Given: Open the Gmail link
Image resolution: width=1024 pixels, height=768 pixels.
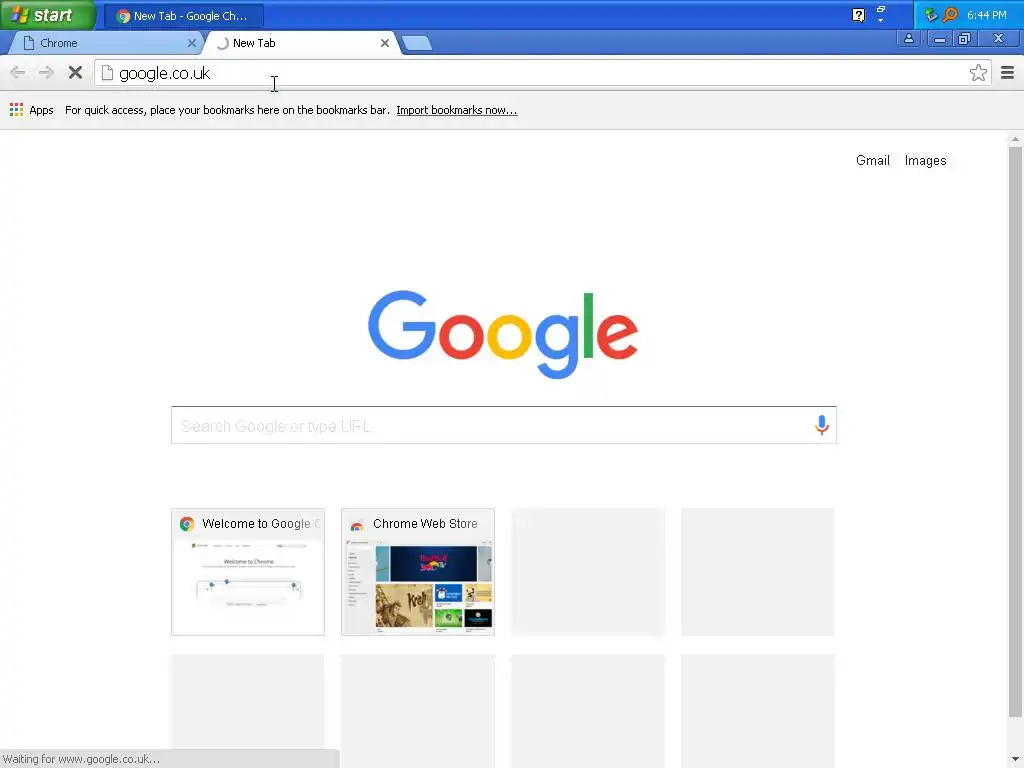Looking at the screenshot, I should (872, 160).
